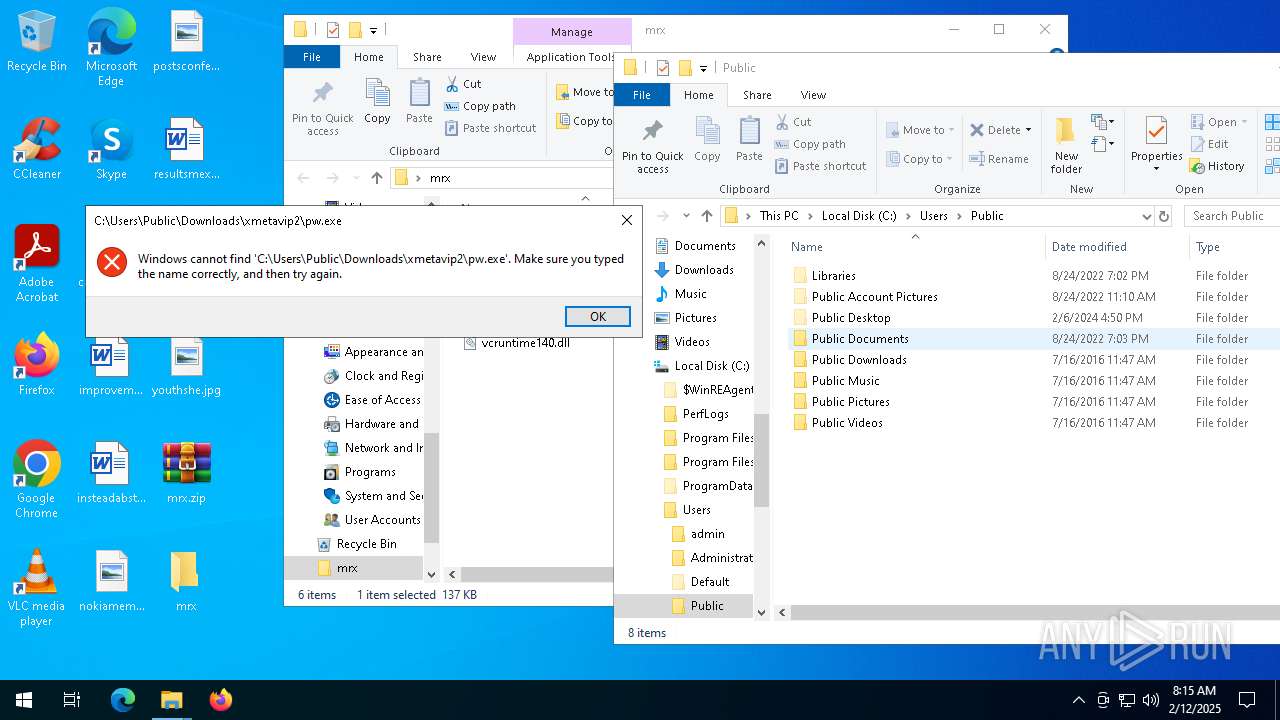Open VLC media player shortcut
The image size is (1280, 720).
[x=37, y=588]
